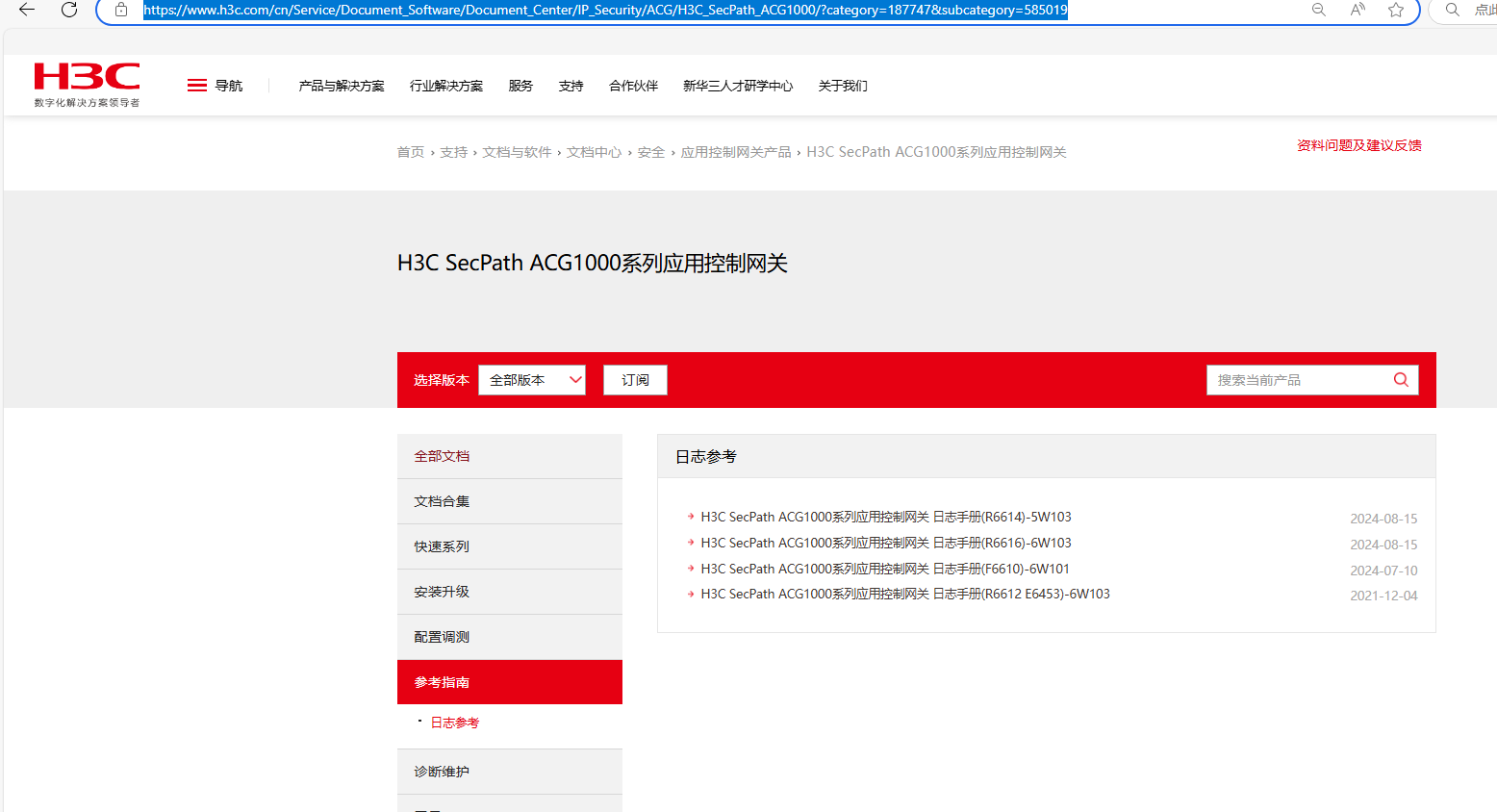Click the 文档与软件 breadcrumb link

point(518,152)
